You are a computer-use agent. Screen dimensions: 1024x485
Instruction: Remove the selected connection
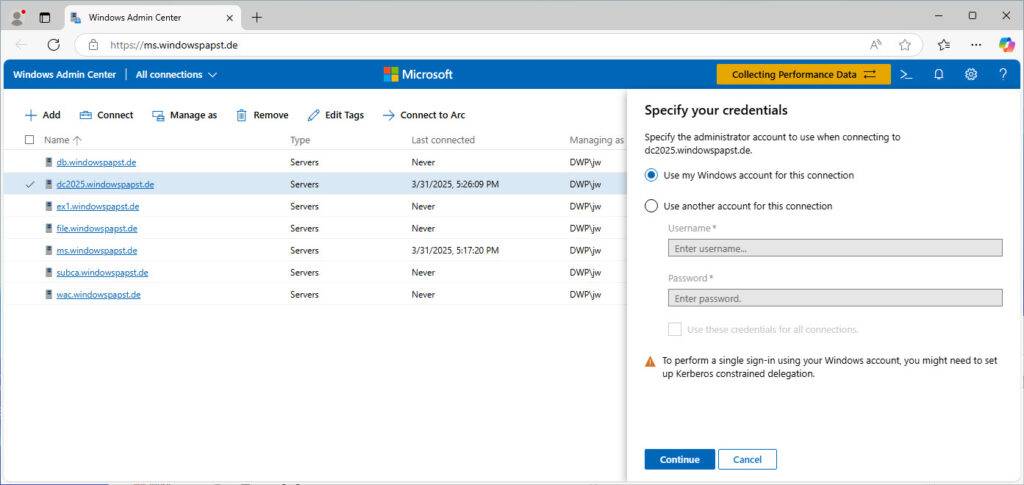[x=262, y=115]
